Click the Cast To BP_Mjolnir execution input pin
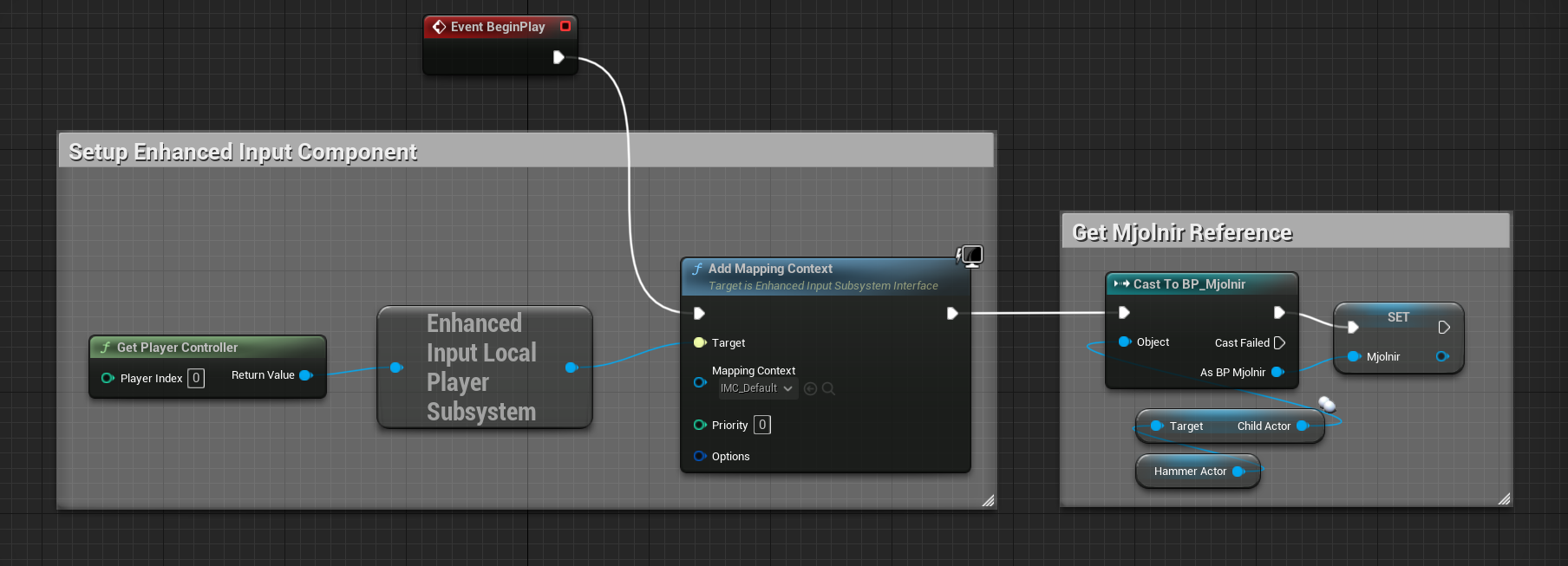This screenshot has height=566, width=1568. (x=1124, y=312)
